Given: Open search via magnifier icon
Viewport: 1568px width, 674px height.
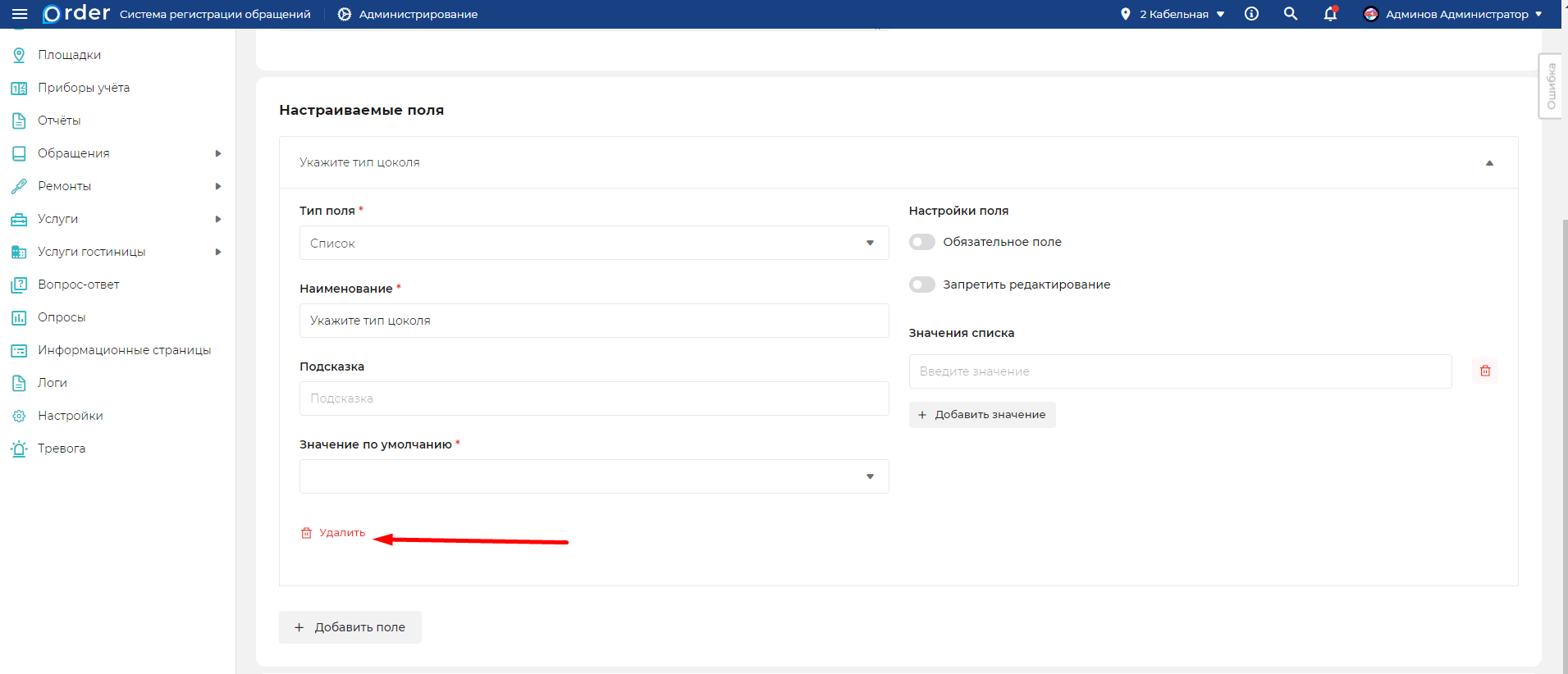Looking at the screenshot, I should click(1291, 14).
